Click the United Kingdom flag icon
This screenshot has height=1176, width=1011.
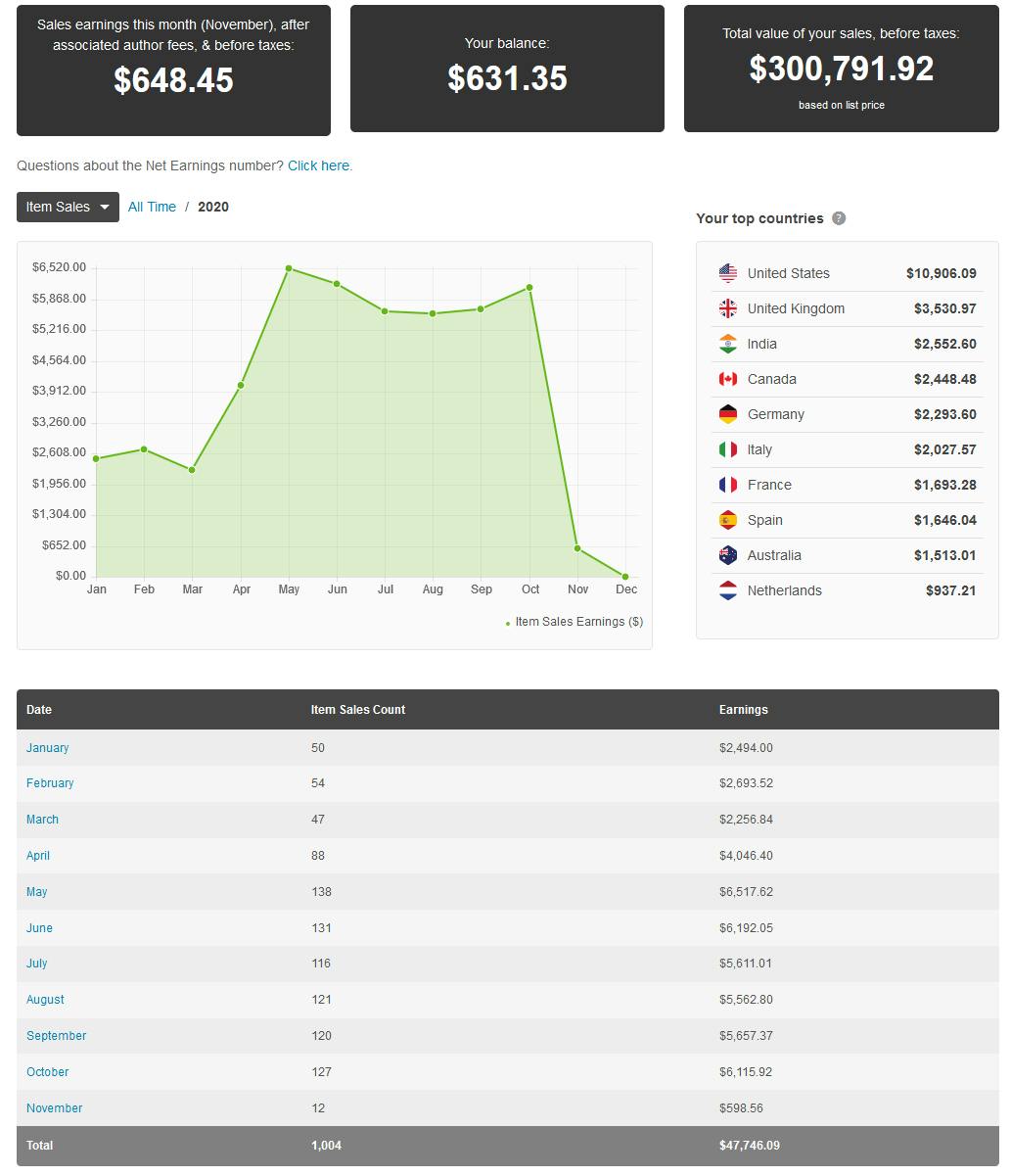(x=727, y=308)
